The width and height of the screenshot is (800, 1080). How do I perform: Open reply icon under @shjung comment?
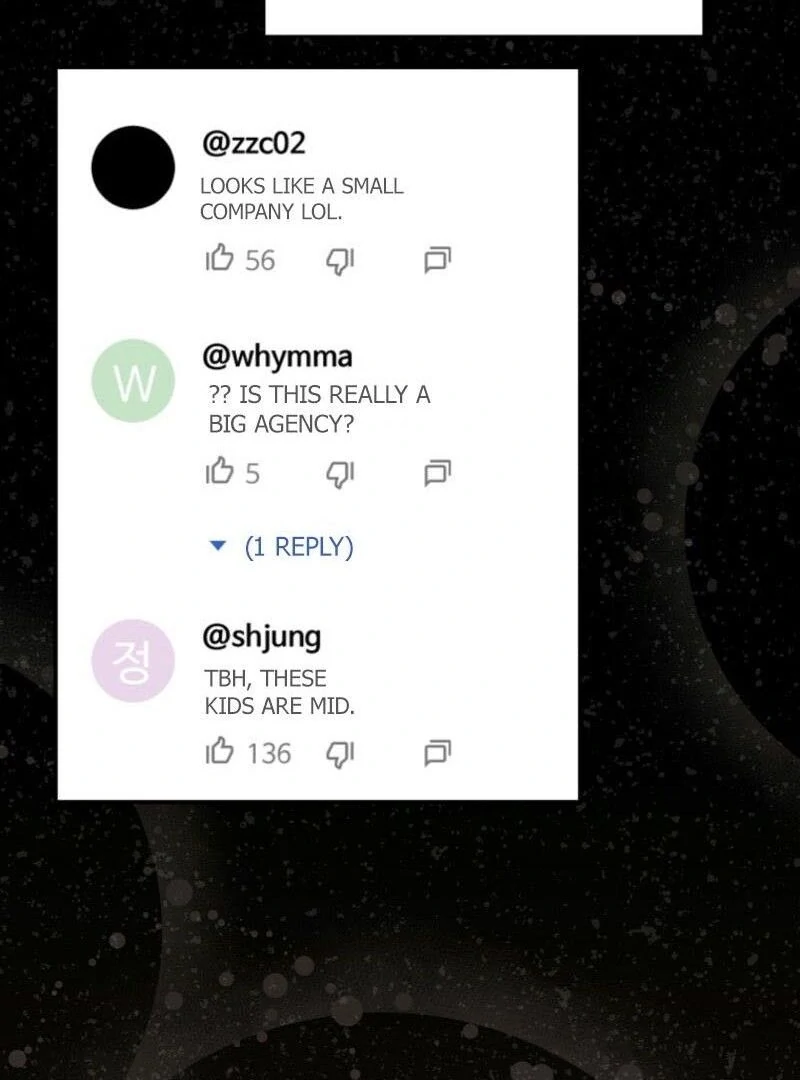438,753
